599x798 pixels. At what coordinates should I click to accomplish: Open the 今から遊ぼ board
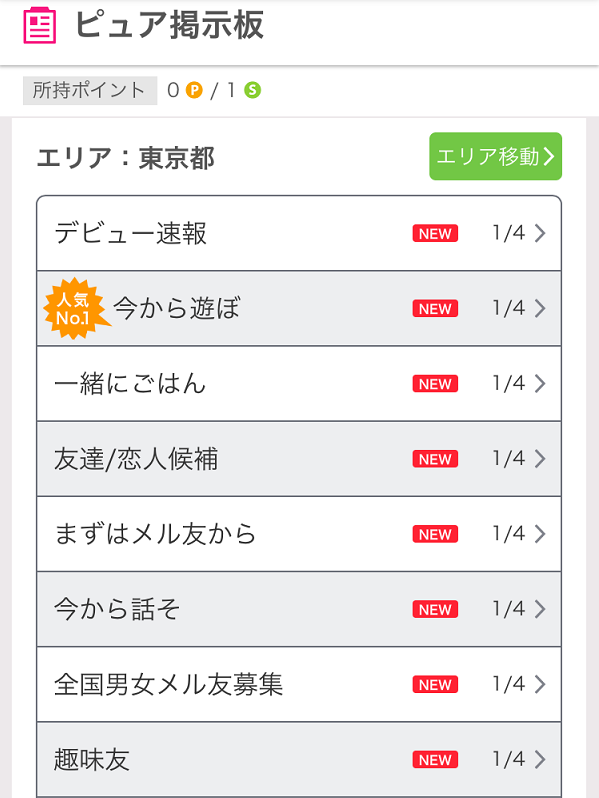tap(299, 308)
